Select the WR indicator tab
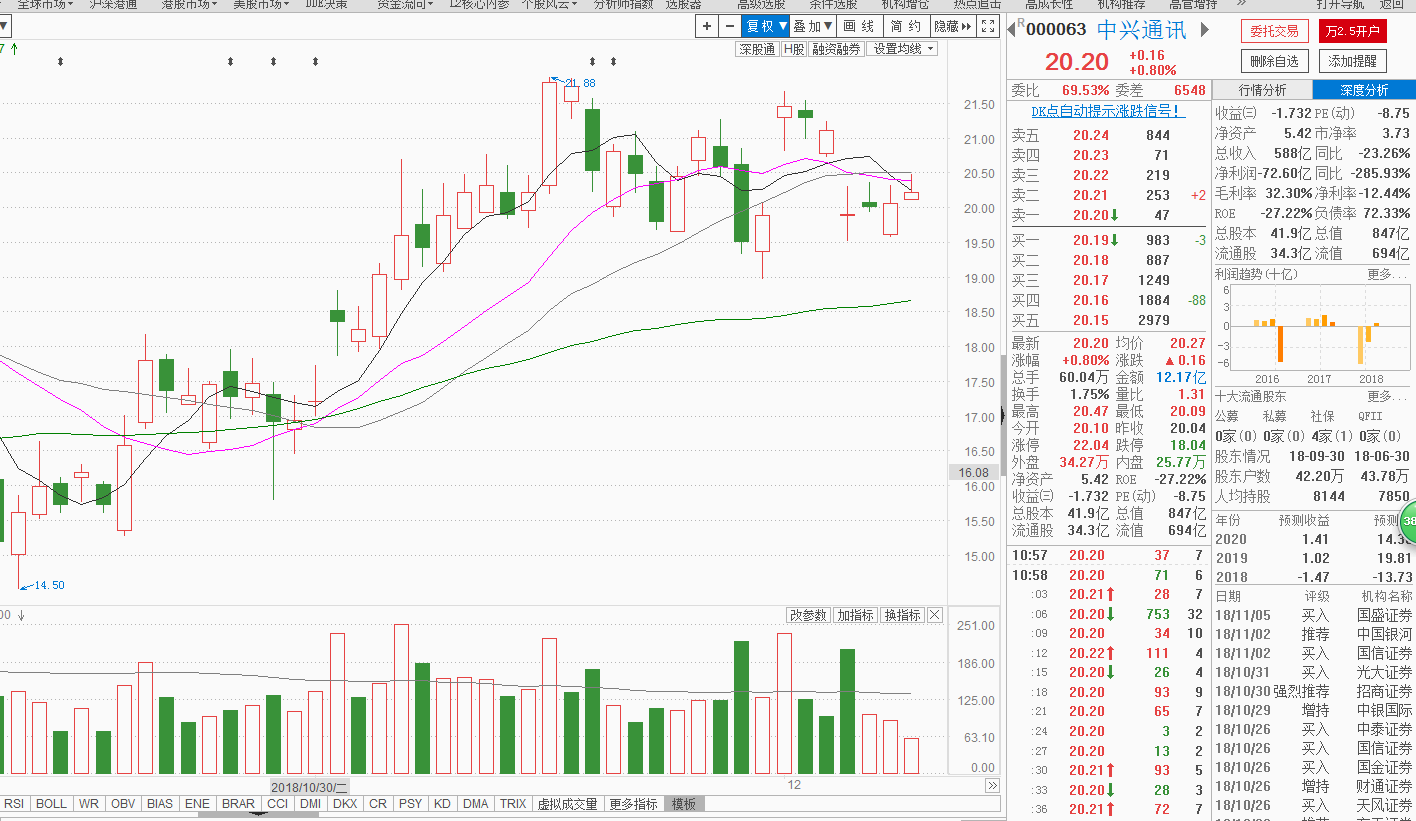Image resolution: width=1416 pixels, height=821 pixels. pyautogui.click(x=89, y=804)
